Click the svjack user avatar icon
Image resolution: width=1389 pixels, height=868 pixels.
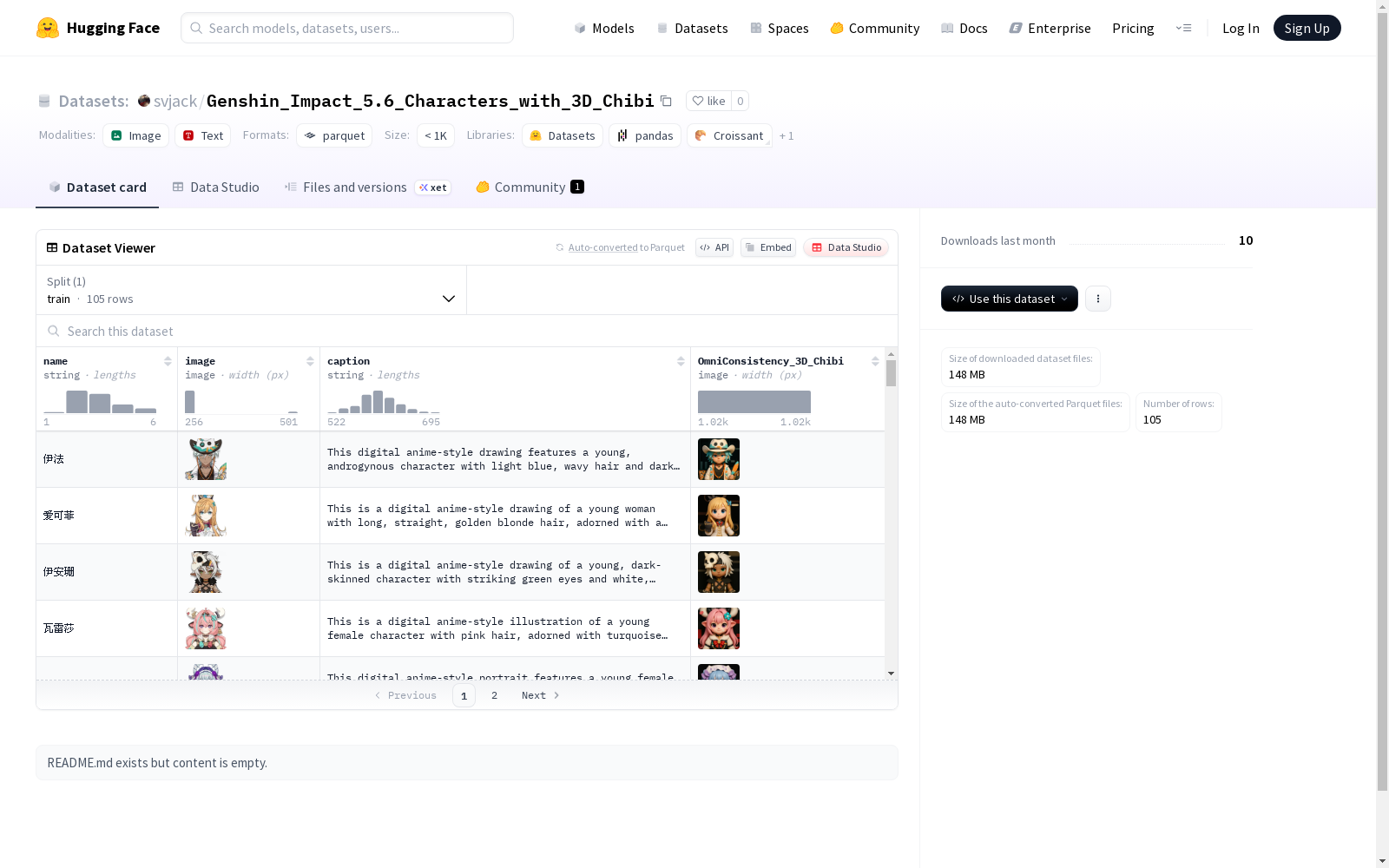coord(144,101)
